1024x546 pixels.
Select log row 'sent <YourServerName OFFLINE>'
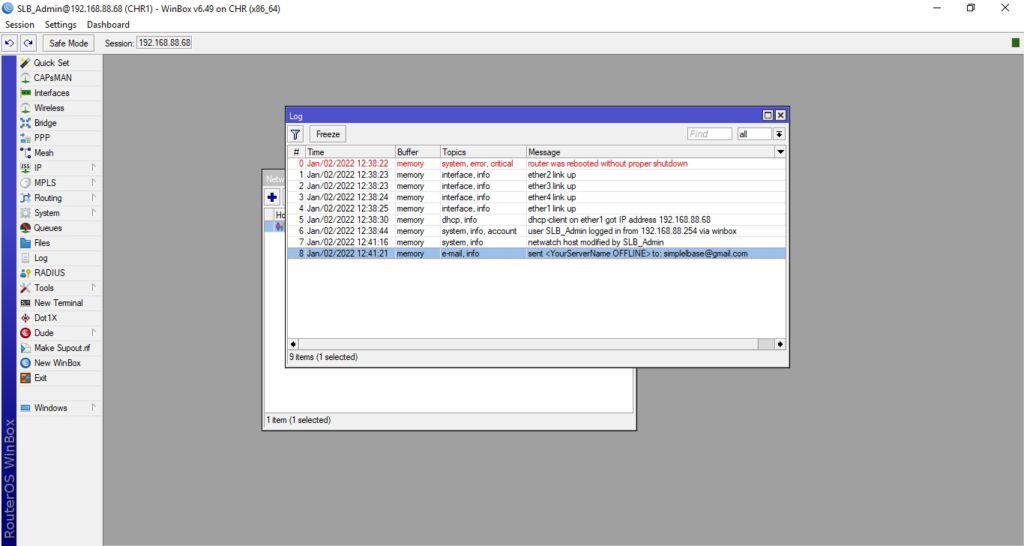536,253
